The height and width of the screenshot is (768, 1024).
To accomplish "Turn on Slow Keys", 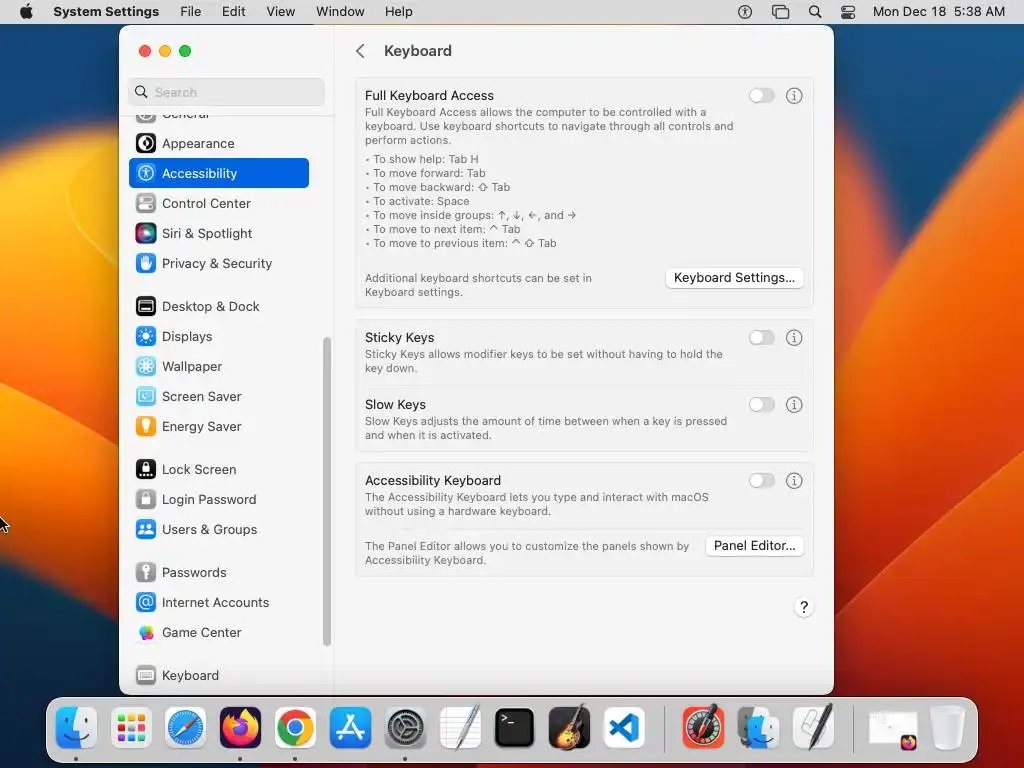I will coord(761,405).
